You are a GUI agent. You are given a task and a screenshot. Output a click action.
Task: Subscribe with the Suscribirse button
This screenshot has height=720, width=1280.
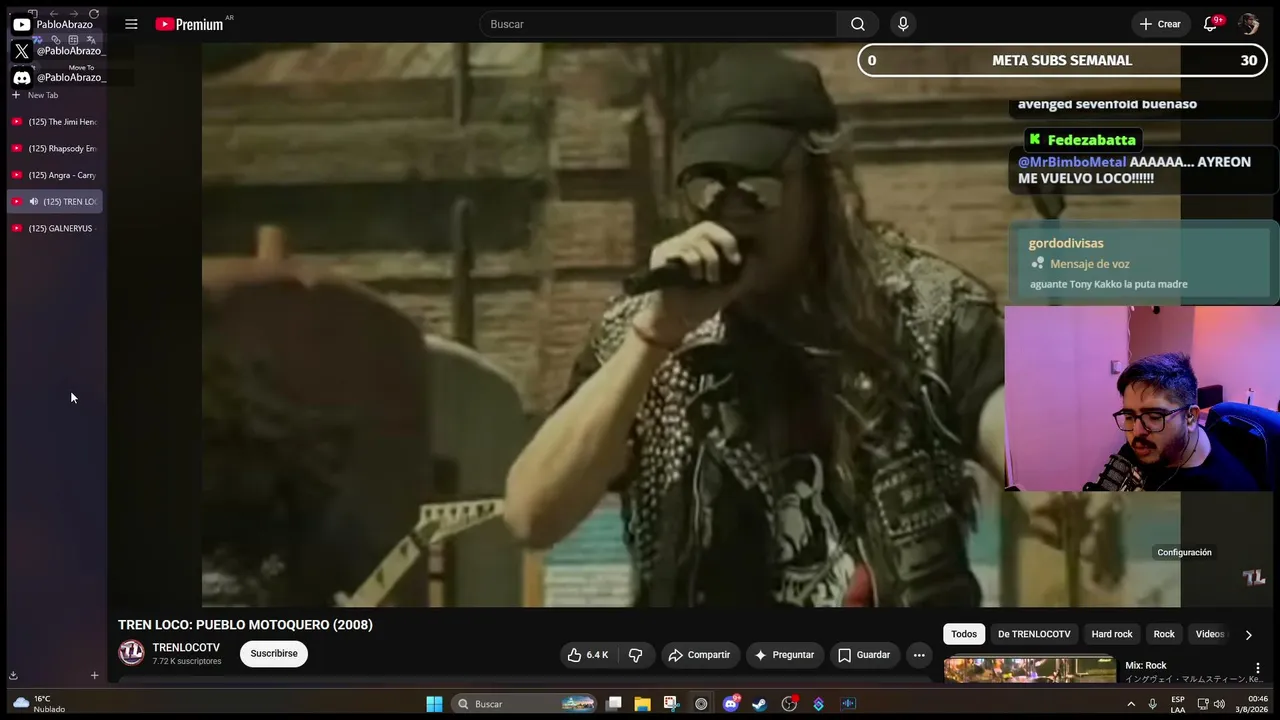click(x=274, y=654)
